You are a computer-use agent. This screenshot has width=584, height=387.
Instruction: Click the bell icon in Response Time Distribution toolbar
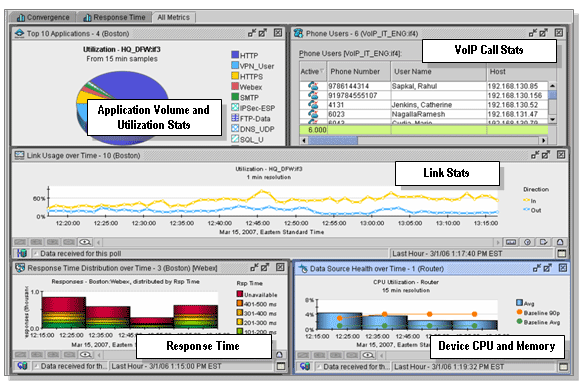pos(279,355)
